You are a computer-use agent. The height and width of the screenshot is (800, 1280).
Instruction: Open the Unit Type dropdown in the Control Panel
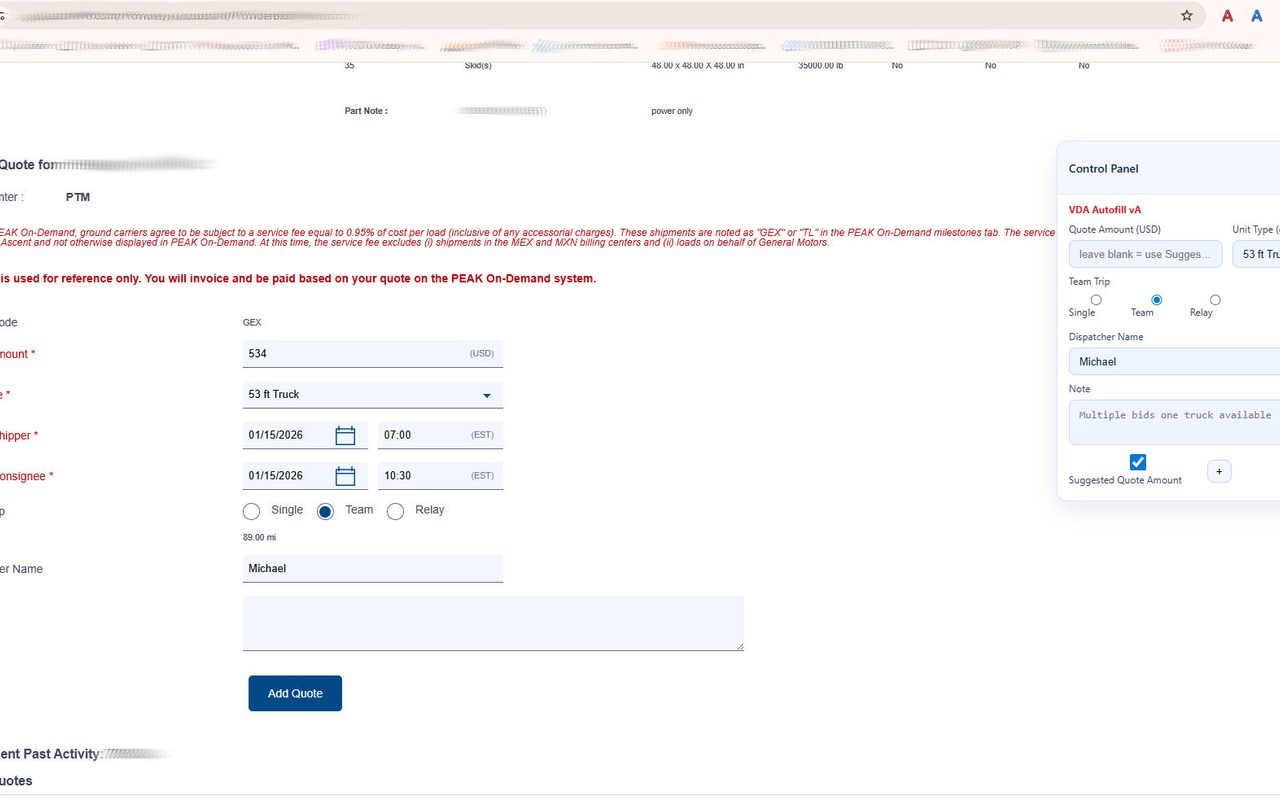pyautogui.click(x=1262, y=254)
